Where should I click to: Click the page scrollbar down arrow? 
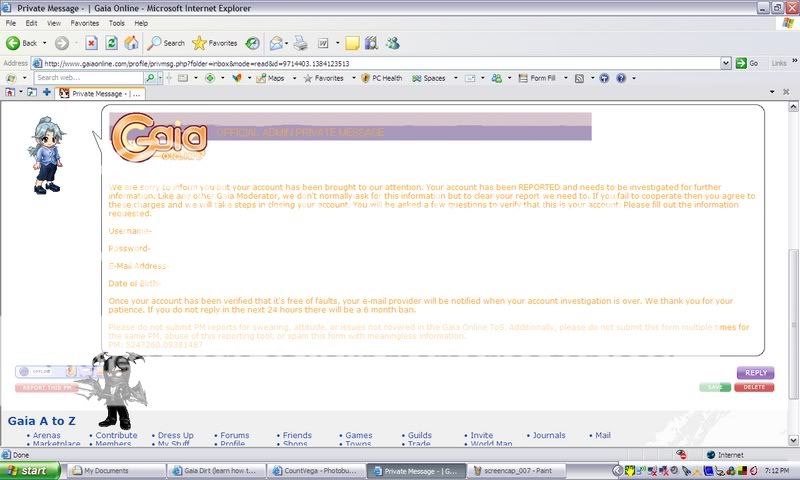pyautogui.click(x=793, y=440)
